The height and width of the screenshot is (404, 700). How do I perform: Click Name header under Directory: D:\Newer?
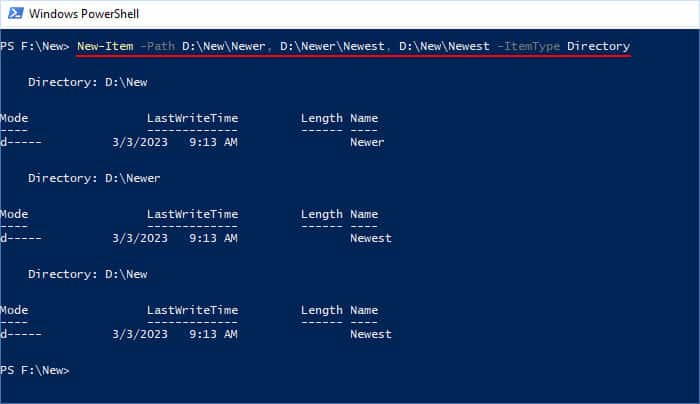pos(364,214)
